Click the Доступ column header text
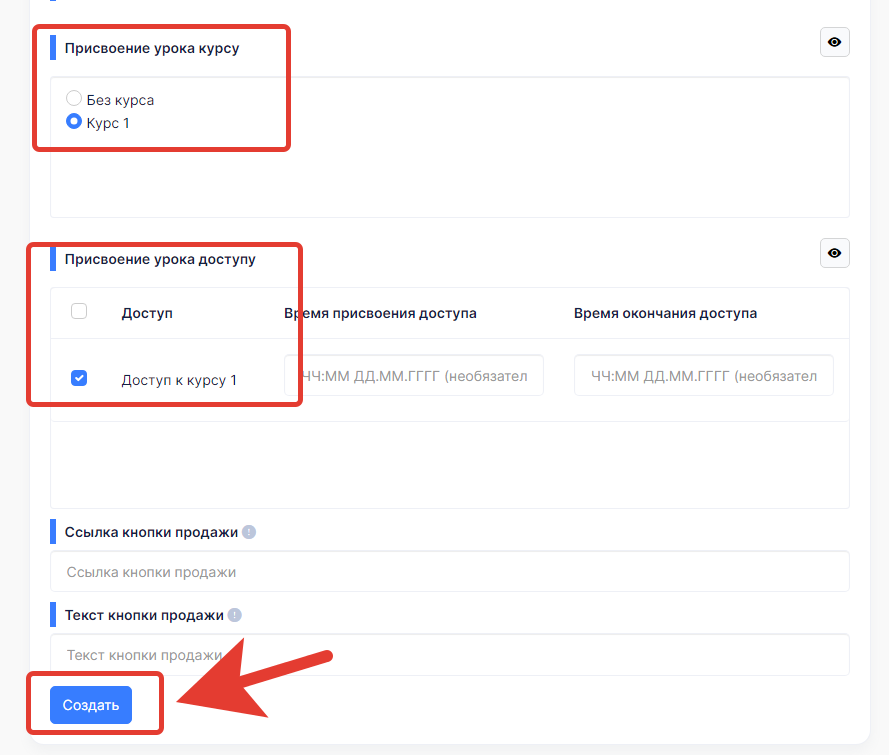The image size is (889, 755). [147, 313]
